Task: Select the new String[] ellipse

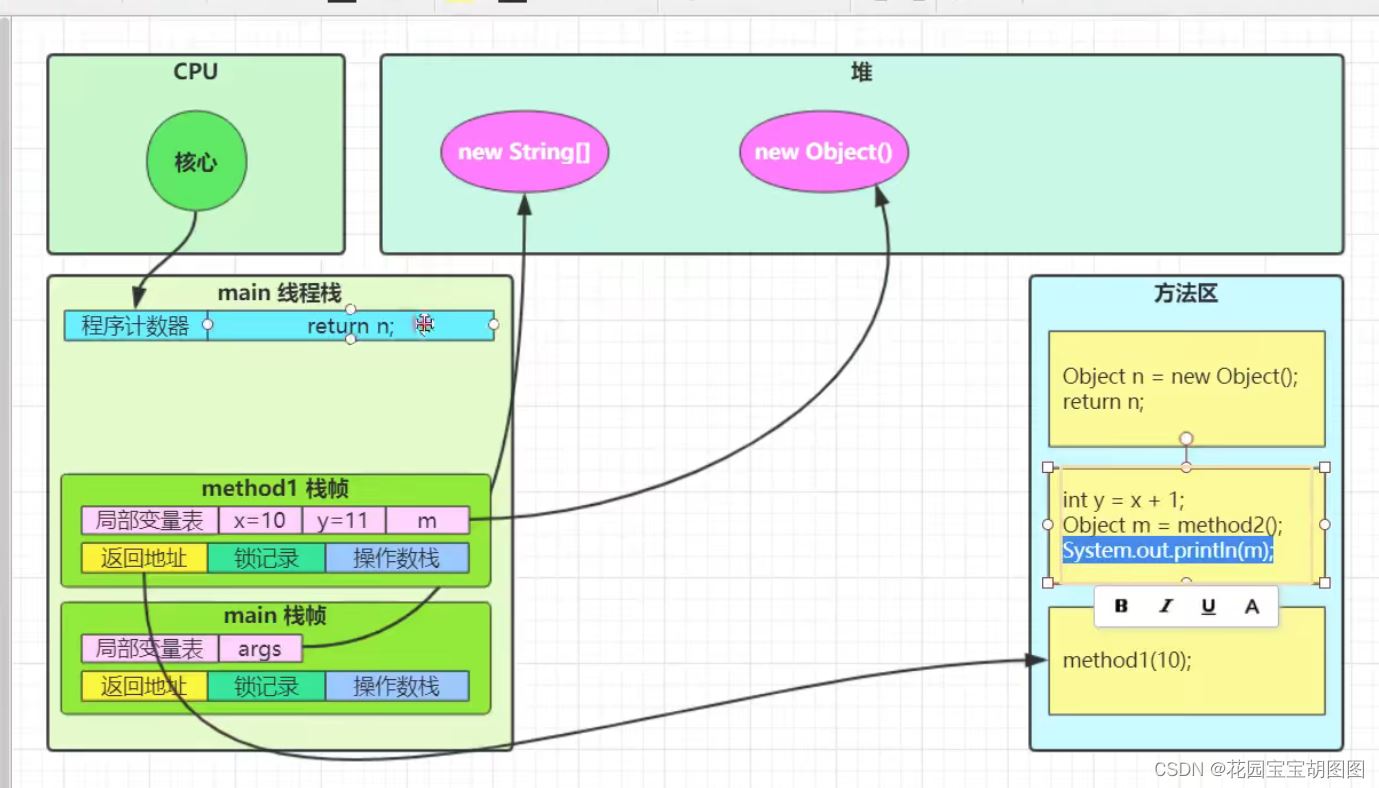Action: [x=524, y=152]
